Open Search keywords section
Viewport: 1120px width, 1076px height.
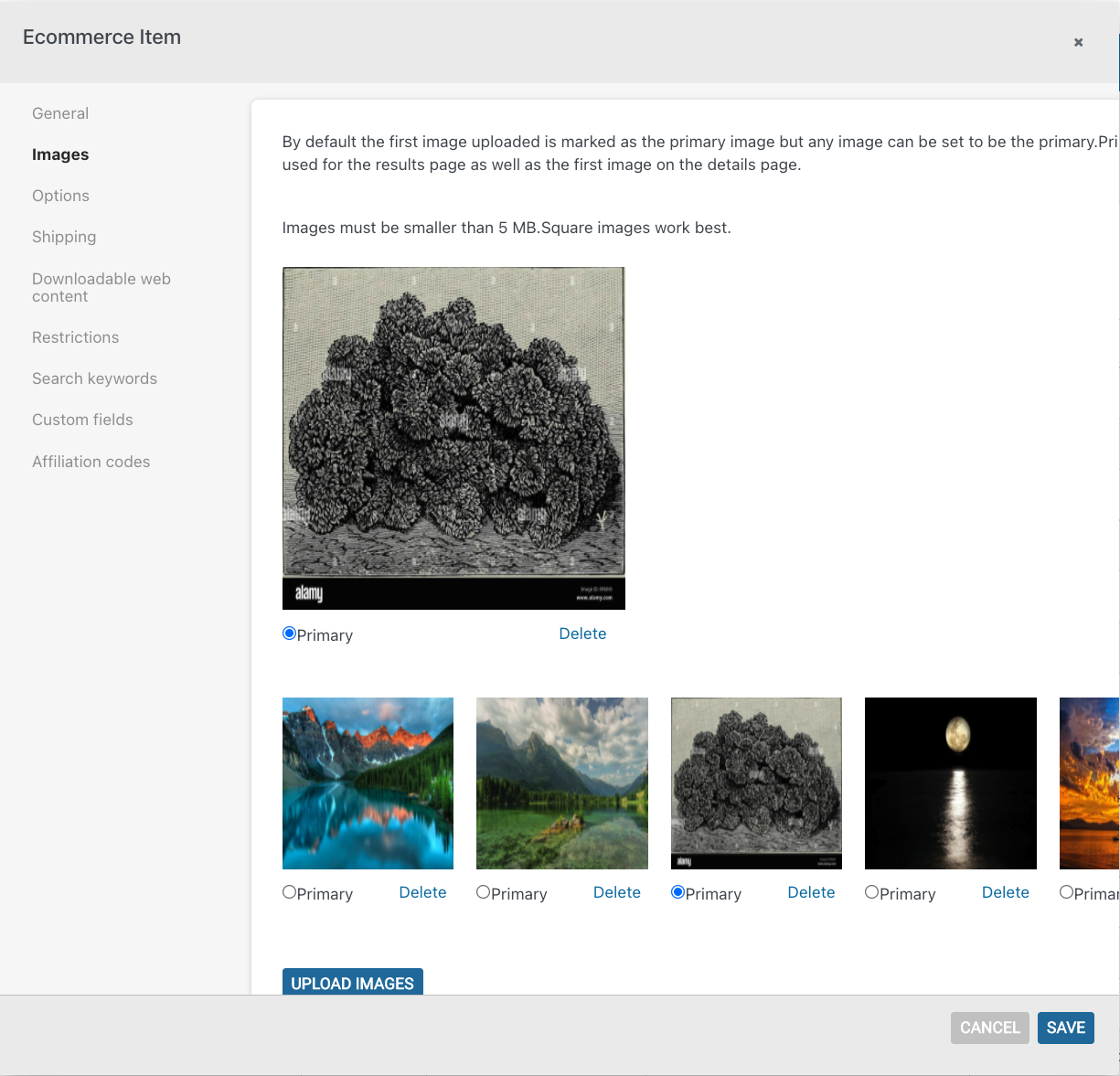point(94,378)
